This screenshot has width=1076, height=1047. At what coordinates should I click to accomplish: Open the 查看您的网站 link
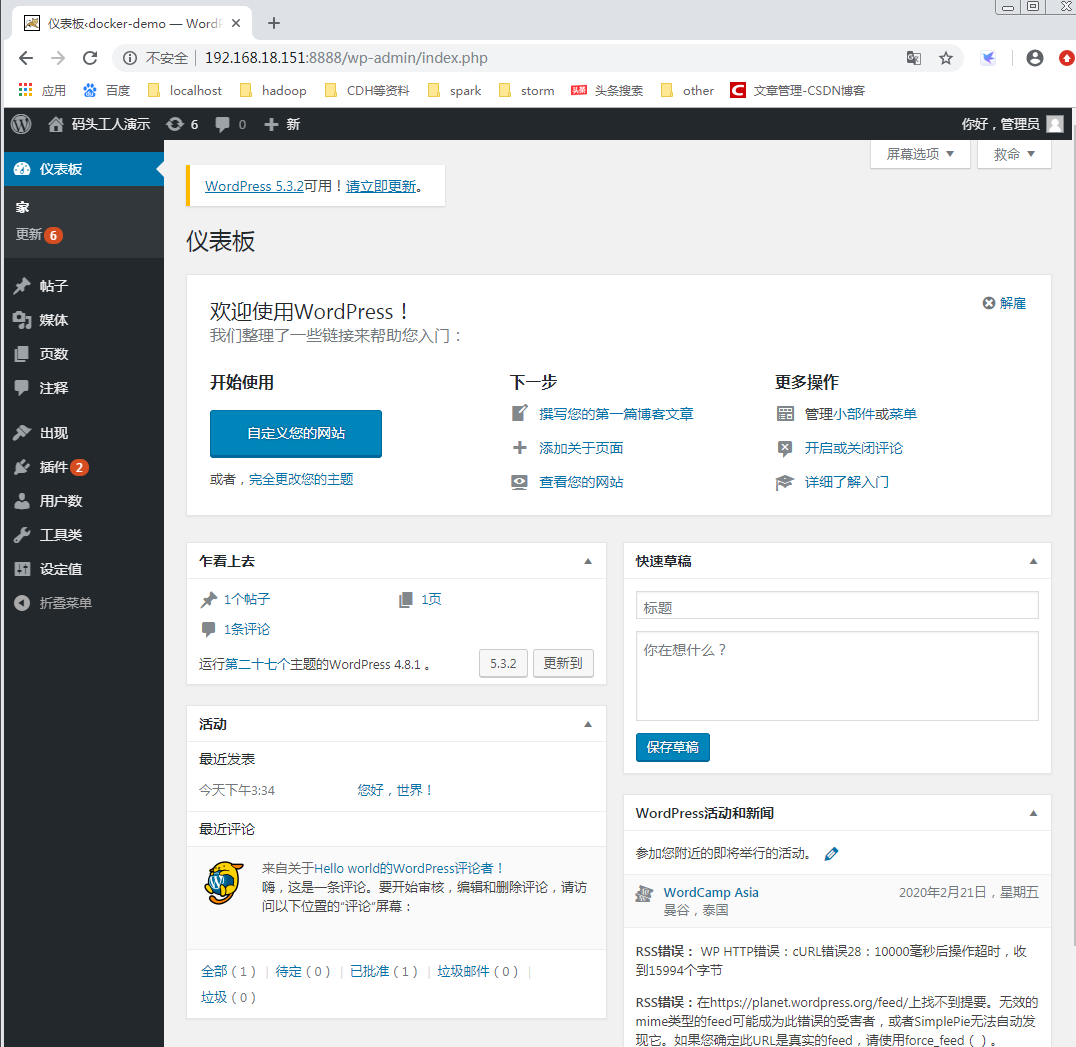click(x=581, y=482)
